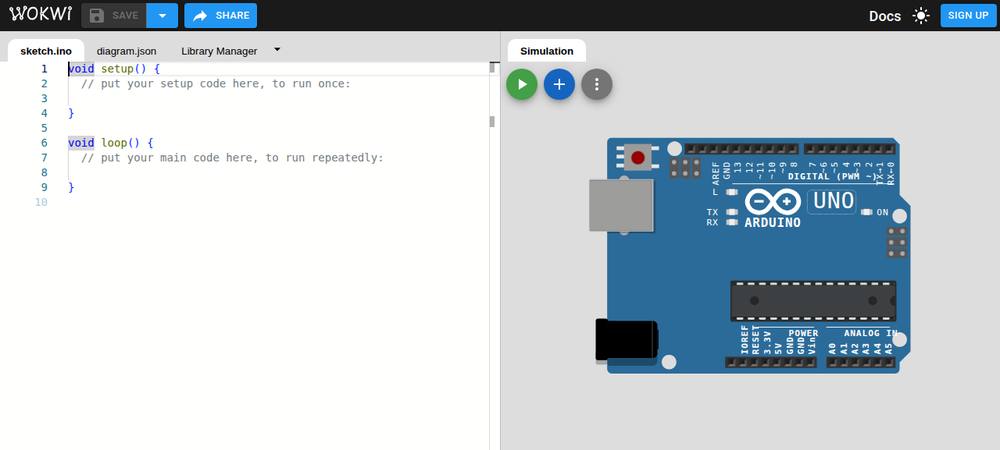Open the save options dropdown arrow
1000x450 pixels.
tap(162, 15)
